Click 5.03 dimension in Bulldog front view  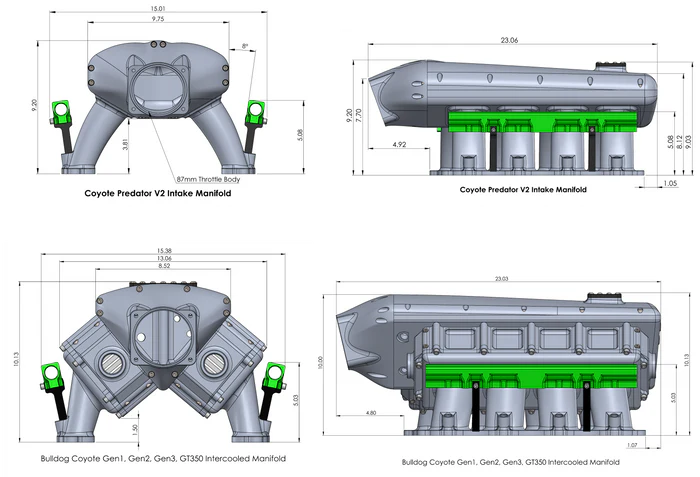pos(297,400)
